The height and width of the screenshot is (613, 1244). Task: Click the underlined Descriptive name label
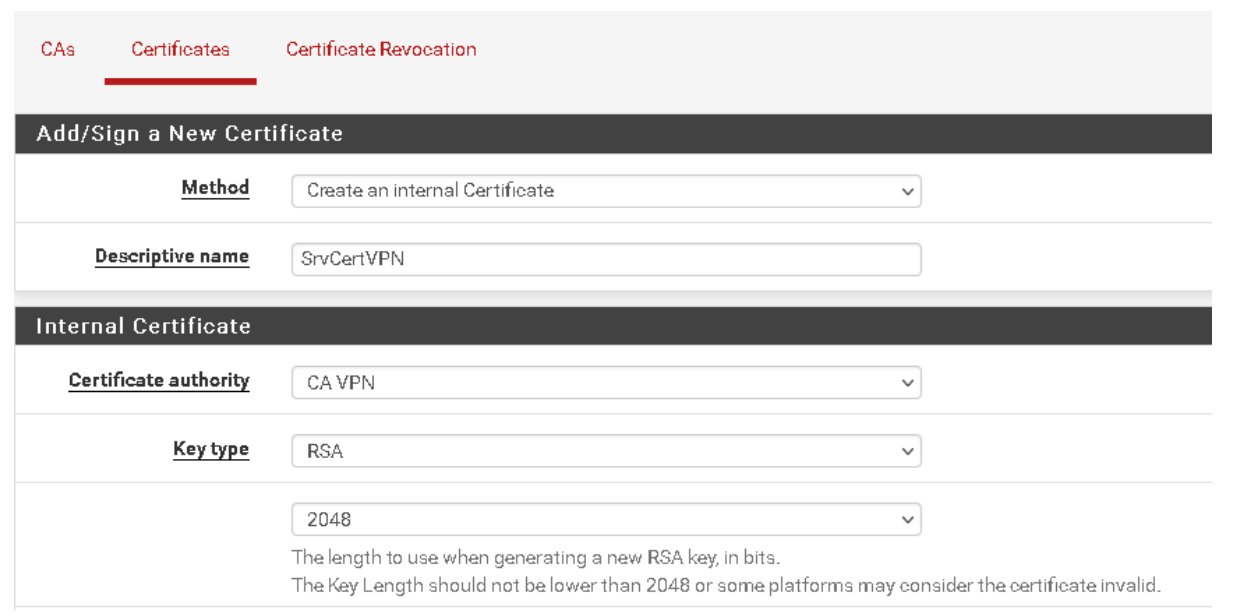[172, 256]
